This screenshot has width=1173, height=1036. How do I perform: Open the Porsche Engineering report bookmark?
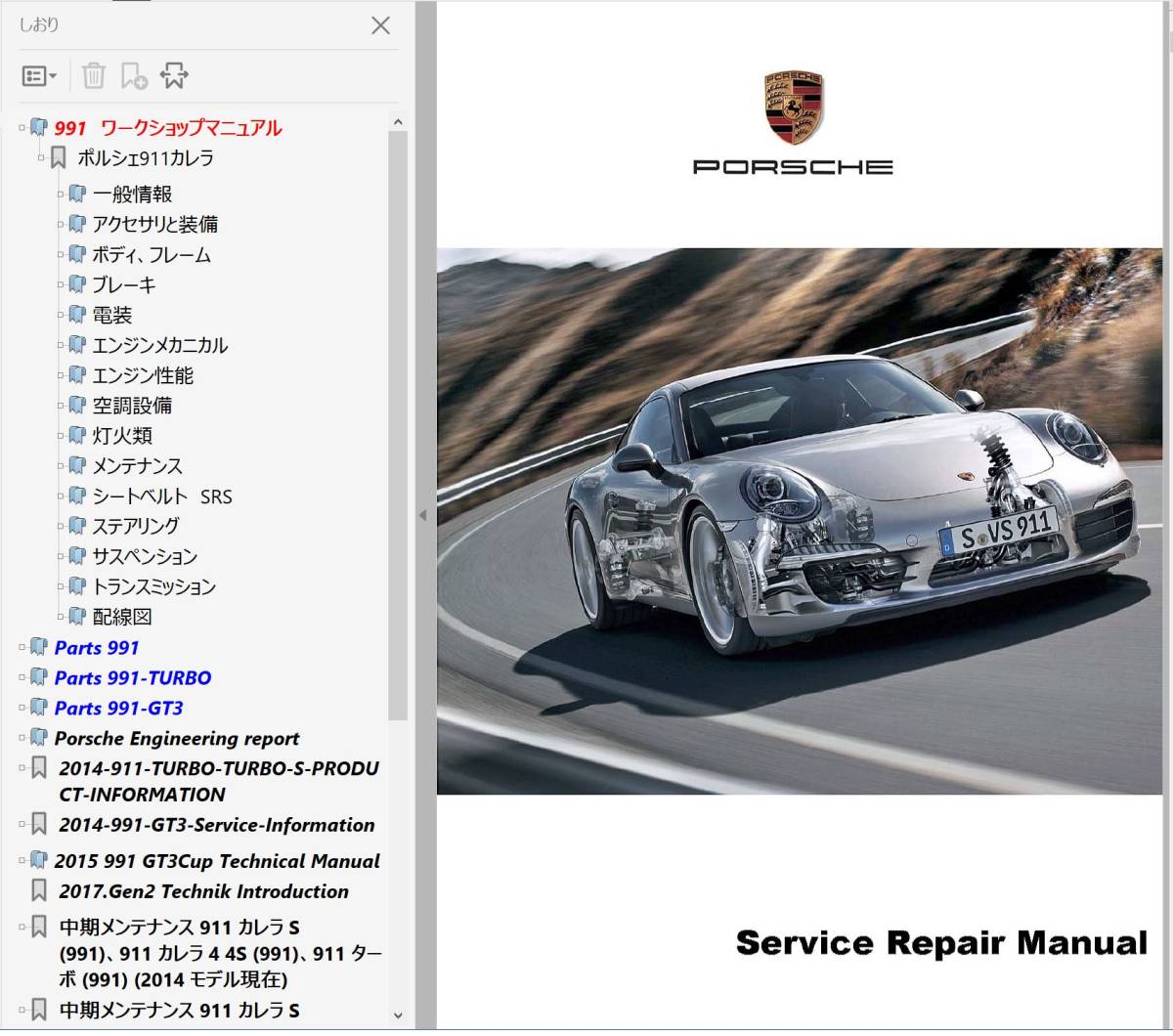177,738
